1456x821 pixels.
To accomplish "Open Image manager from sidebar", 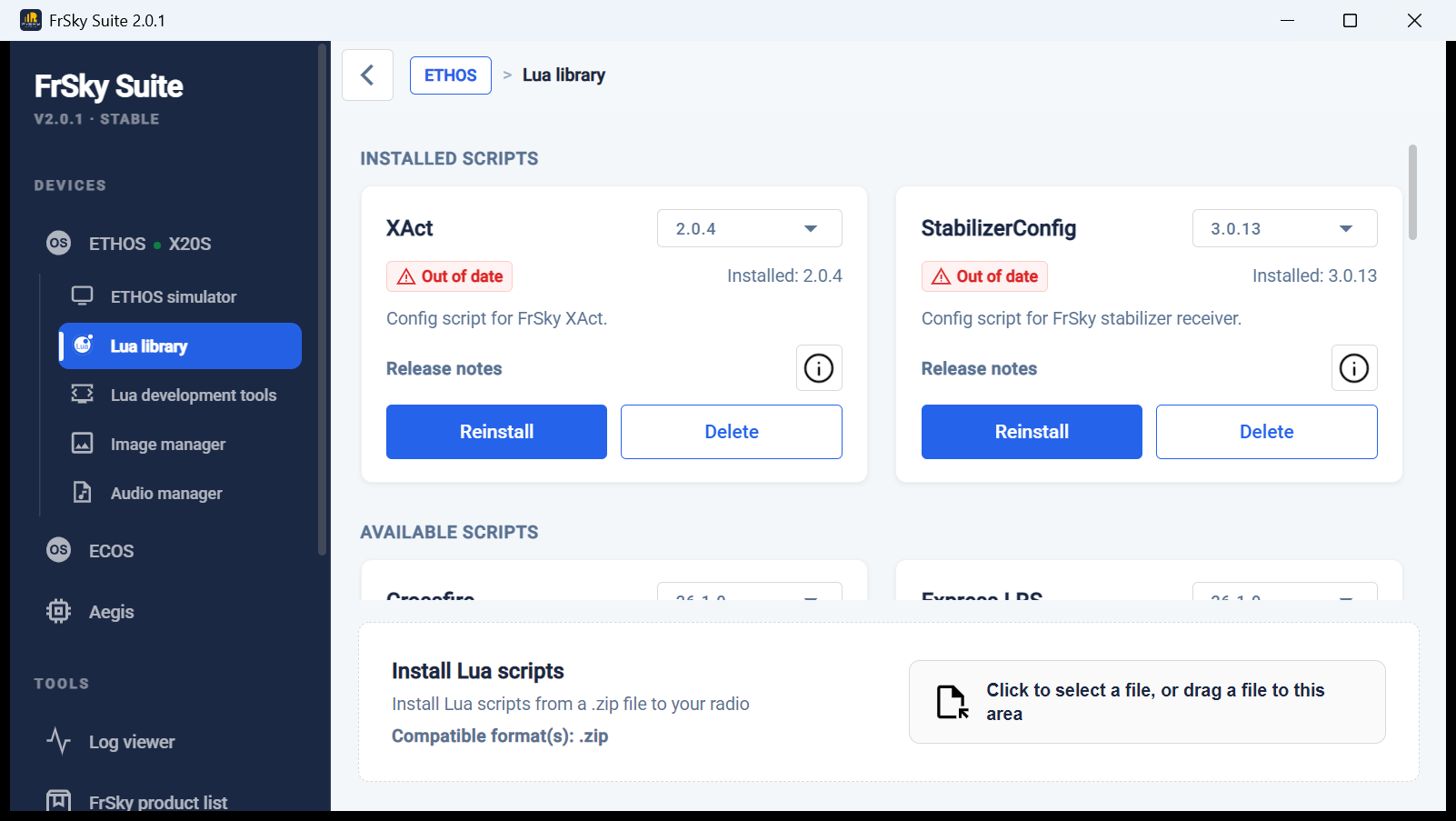I will pyautogui.click(x=180, y=444).
